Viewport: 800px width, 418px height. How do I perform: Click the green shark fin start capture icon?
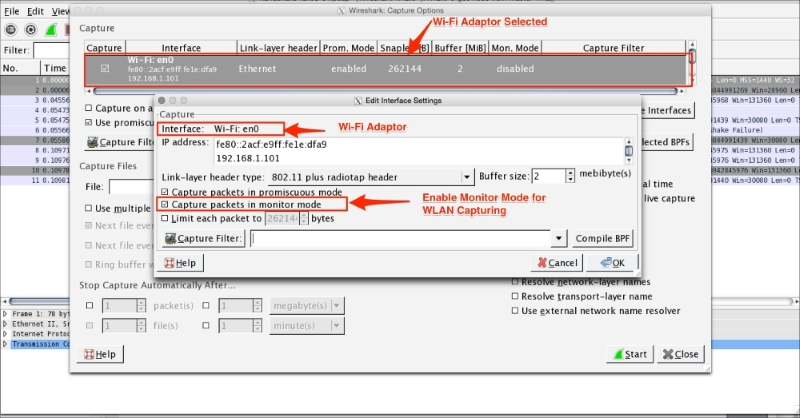pyautogui.click(x=51, y=30)
